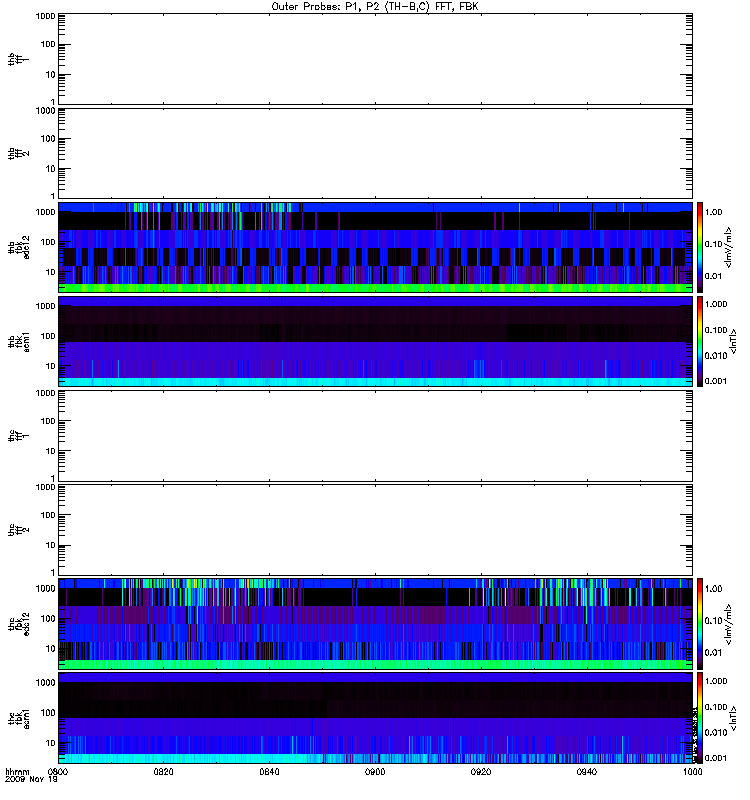Pick the thc fbk scm1 color bar
Viewport: 750px width, 800px height.
700,718
